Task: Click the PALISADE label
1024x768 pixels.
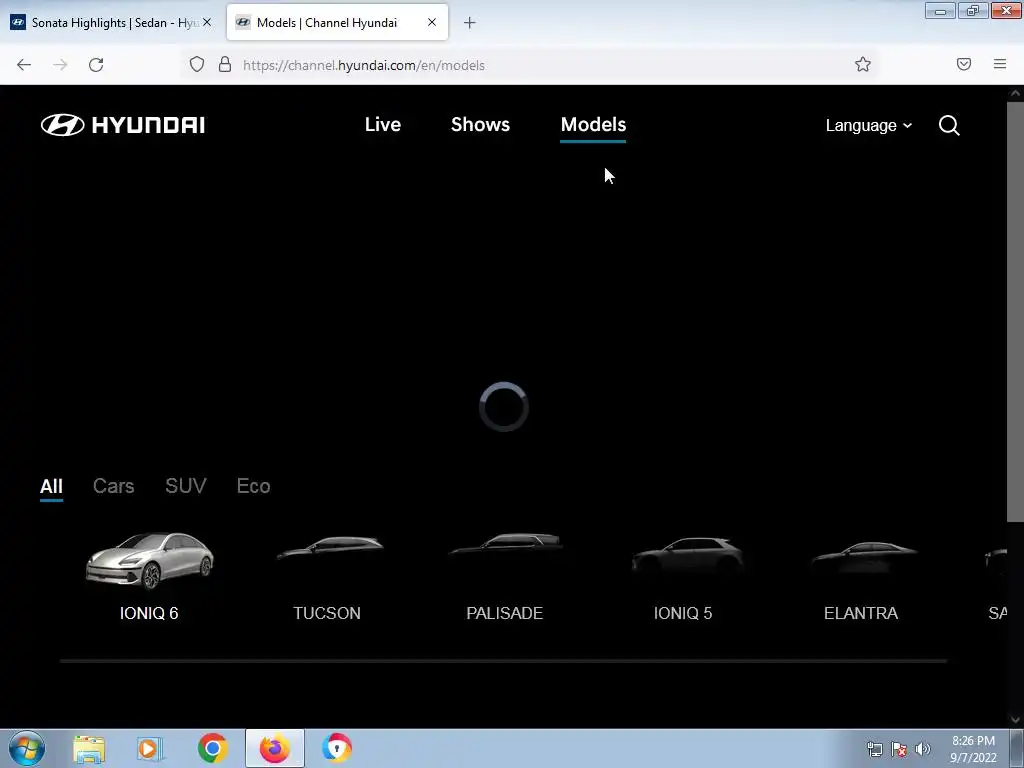Action: [505, 613]
